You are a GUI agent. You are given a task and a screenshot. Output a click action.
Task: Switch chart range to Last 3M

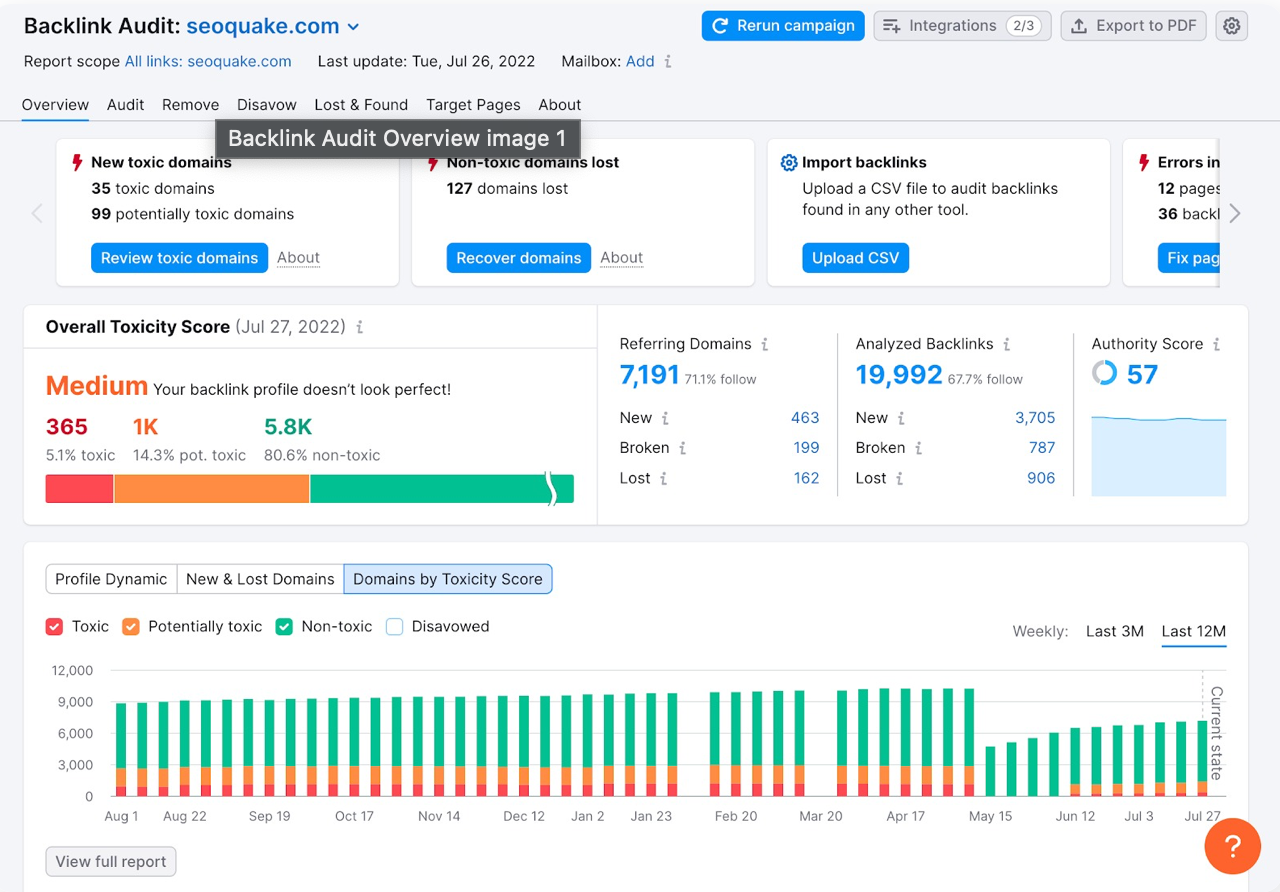[1115, 631]
